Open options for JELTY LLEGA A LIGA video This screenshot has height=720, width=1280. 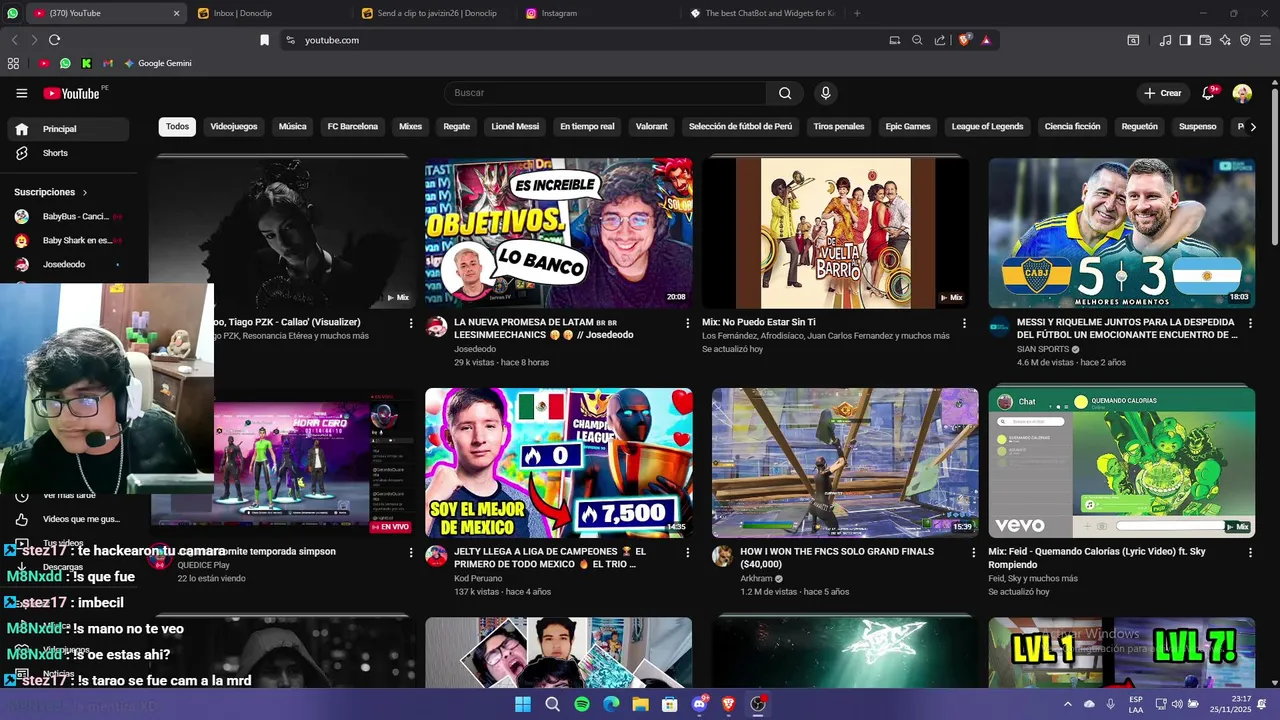tap(687, 552)
